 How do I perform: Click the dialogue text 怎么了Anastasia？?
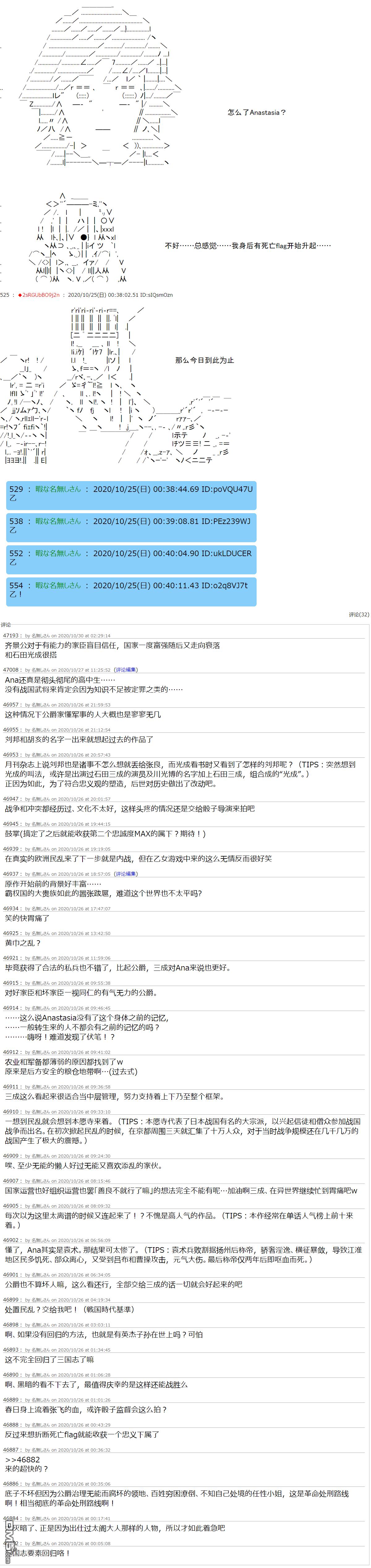tap(256, 112)
